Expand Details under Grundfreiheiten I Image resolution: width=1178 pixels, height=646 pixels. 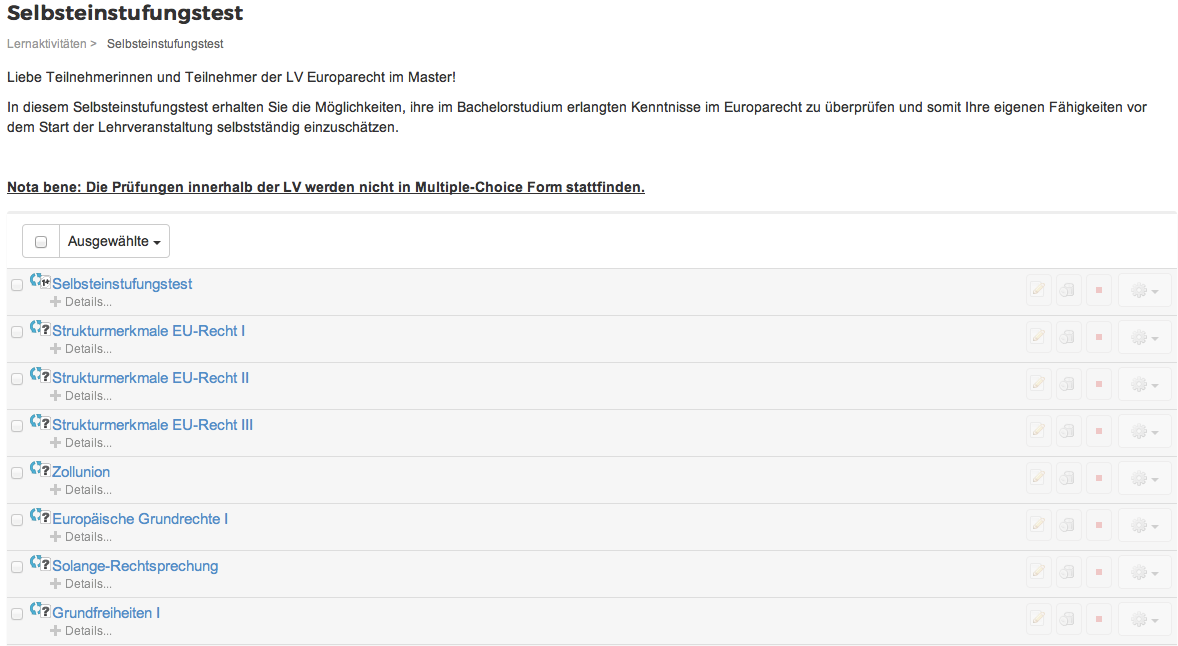tap(81, 631)
